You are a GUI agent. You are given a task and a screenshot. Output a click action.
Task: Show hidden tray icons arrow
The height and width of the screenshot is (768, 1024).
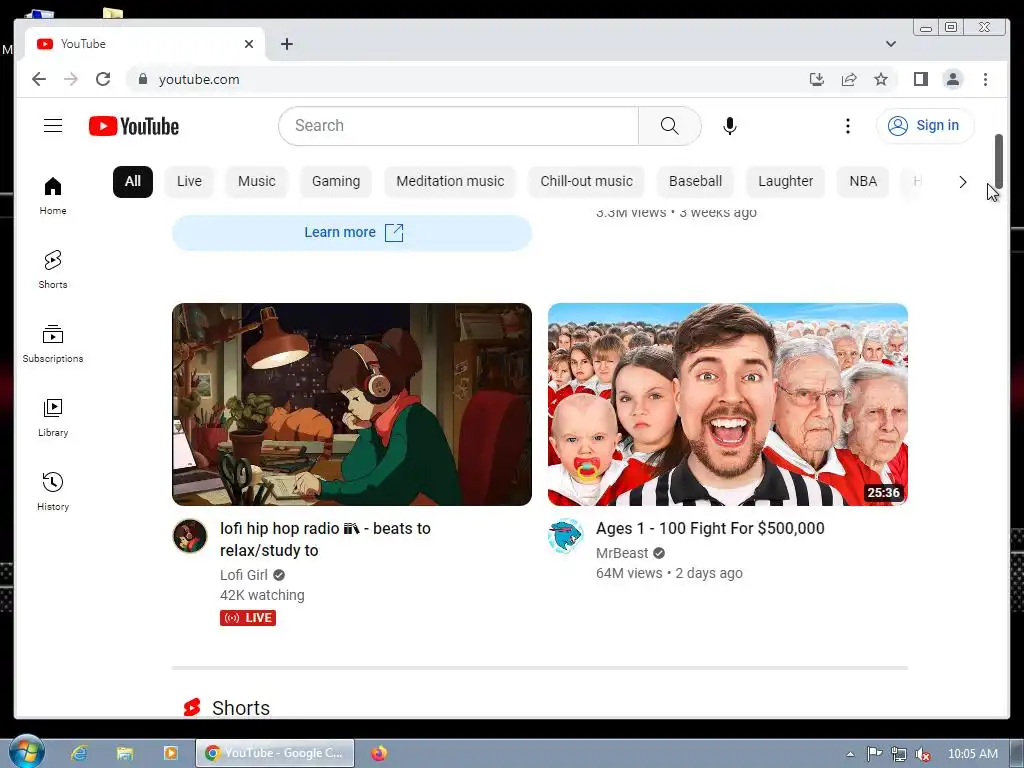coord(850,754)
